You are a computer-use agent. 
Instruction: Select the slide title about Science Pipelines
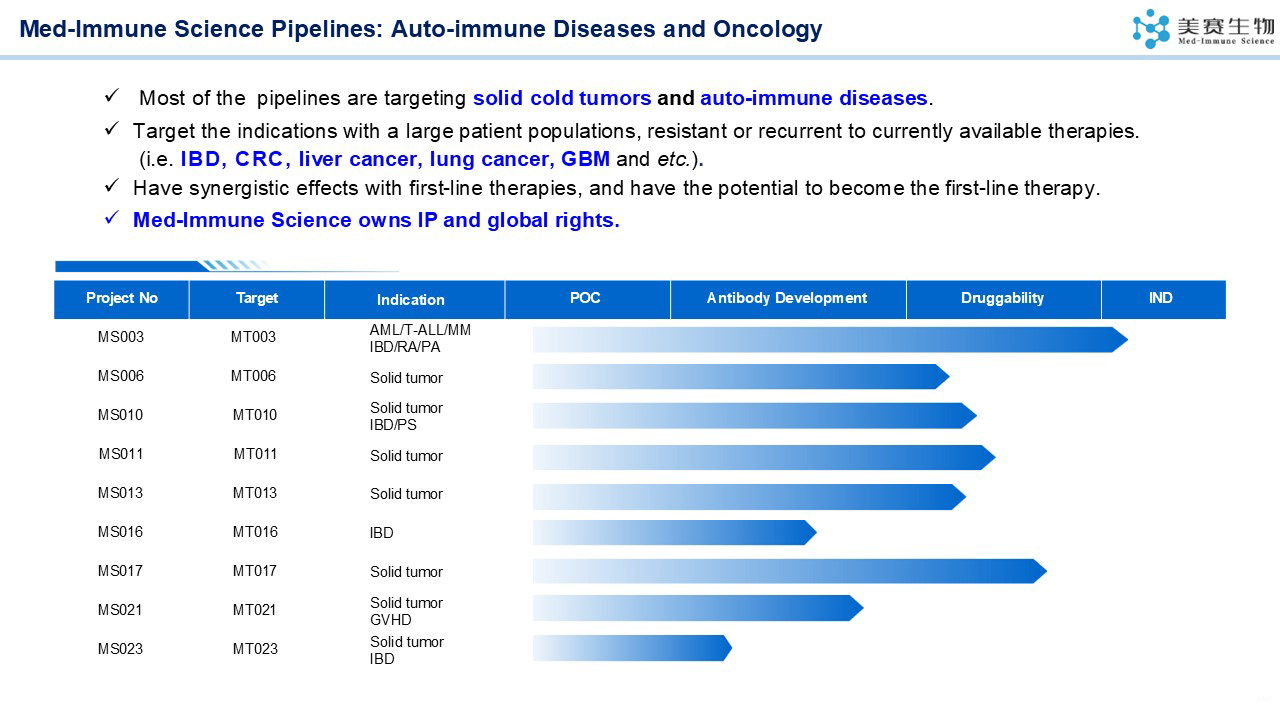coord(421,29)
